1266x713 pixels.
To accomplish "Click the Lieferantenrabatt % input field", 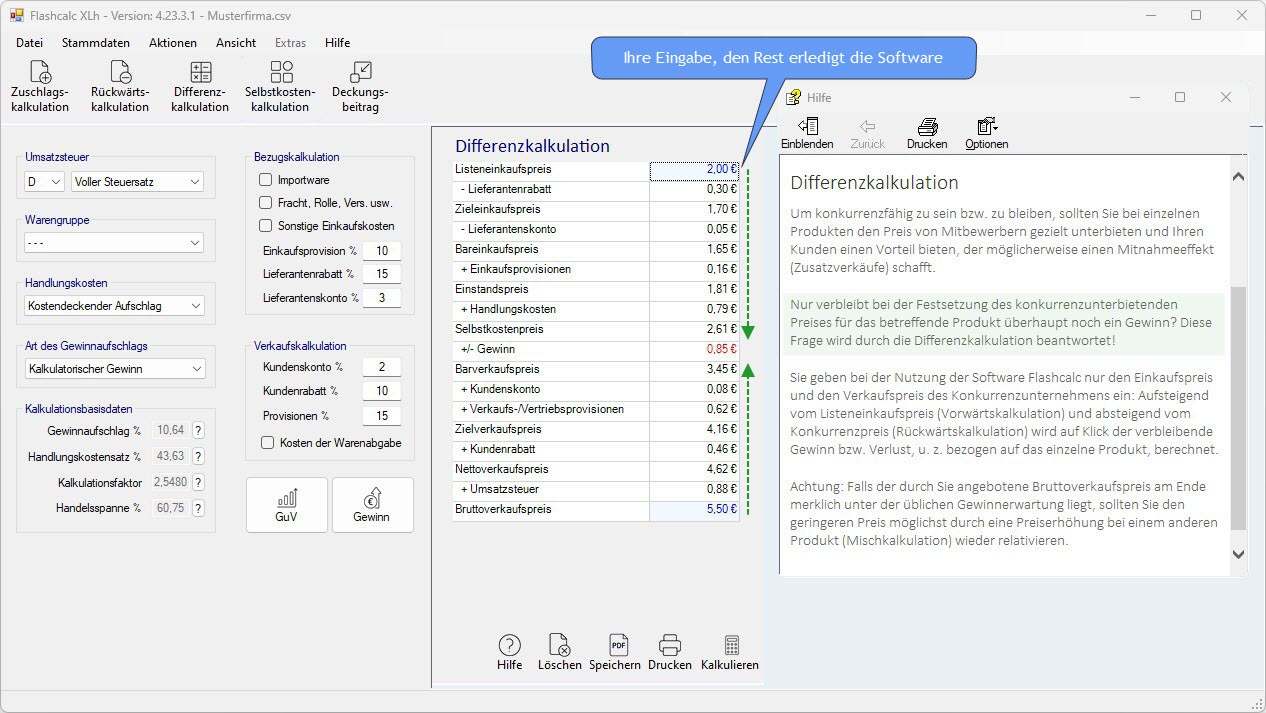I will [x=381, y=274].
